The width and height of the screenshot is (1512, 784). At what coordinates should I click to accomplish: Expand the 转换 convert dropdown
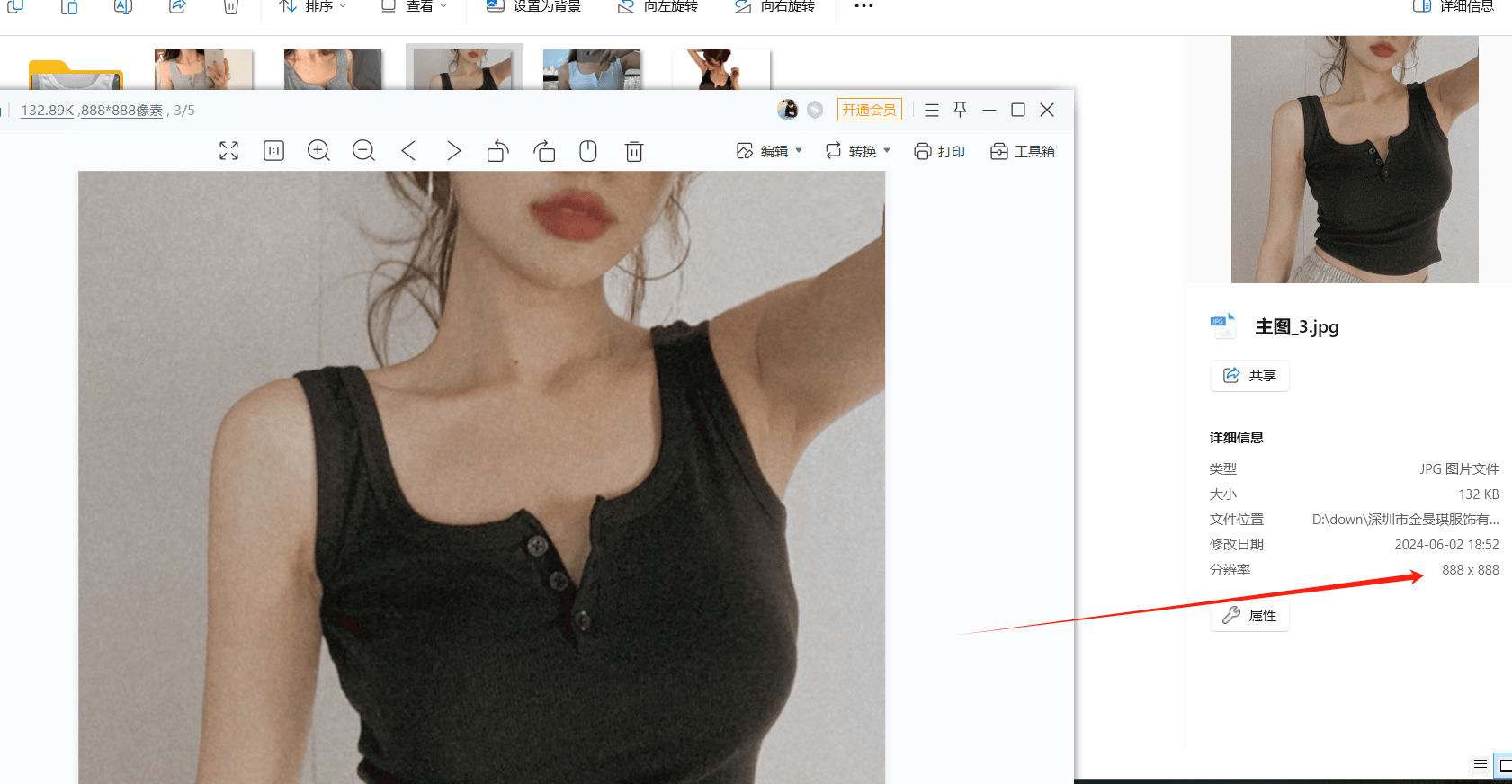(x=858, y=151)
